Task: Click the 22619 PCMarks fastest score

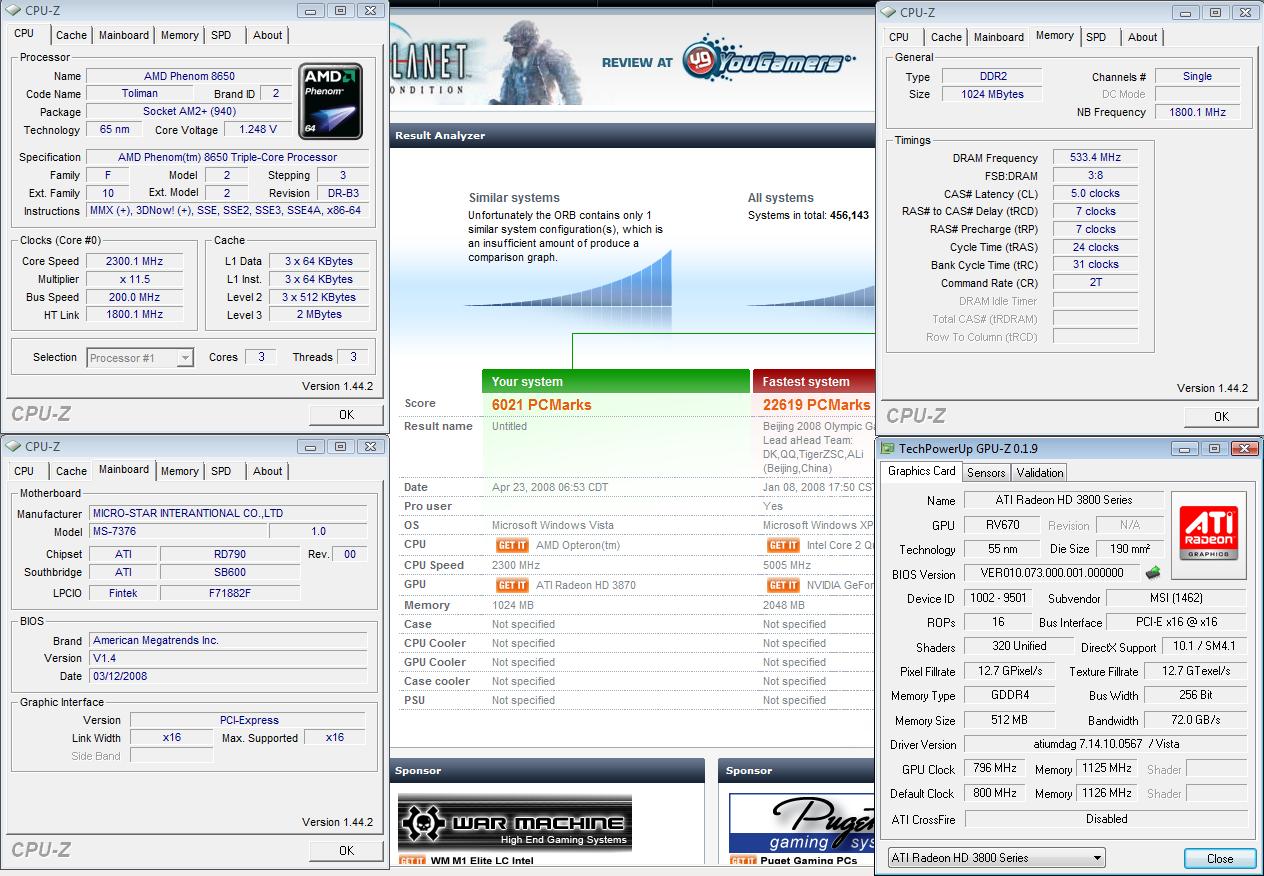Action: (816, 405)
